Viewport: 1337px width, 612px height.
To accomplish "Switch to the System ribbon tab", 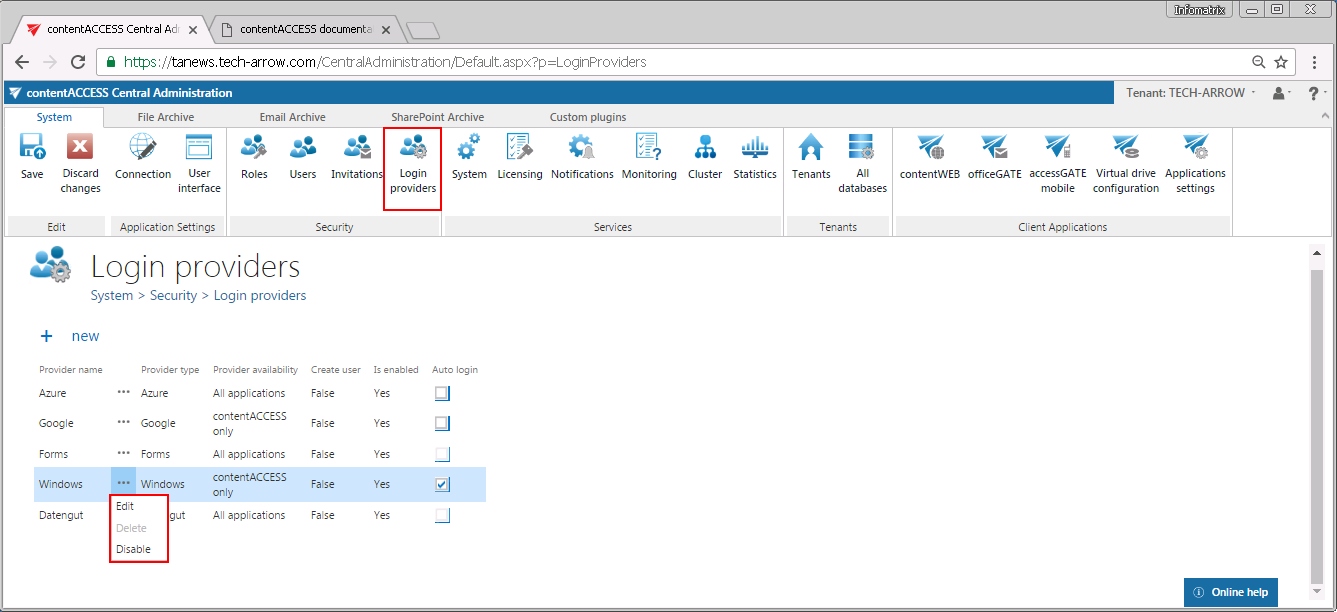I will pos(54,117).
